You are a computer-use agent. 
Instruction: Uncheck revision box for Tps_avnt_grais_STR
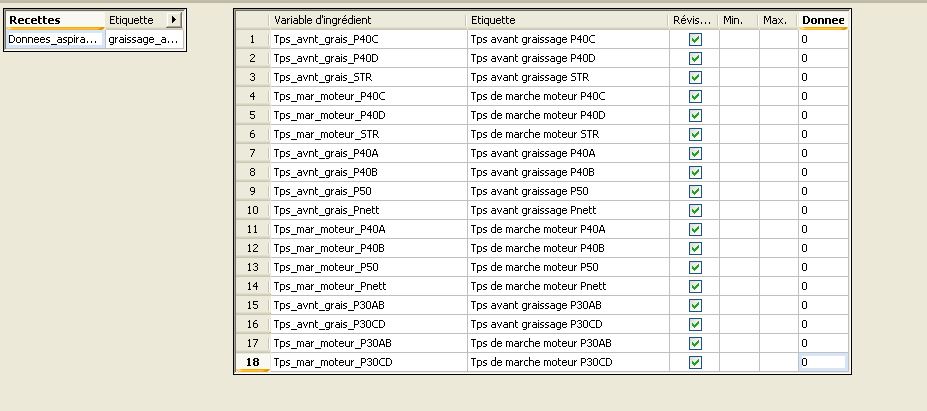[x=695, y=77]
